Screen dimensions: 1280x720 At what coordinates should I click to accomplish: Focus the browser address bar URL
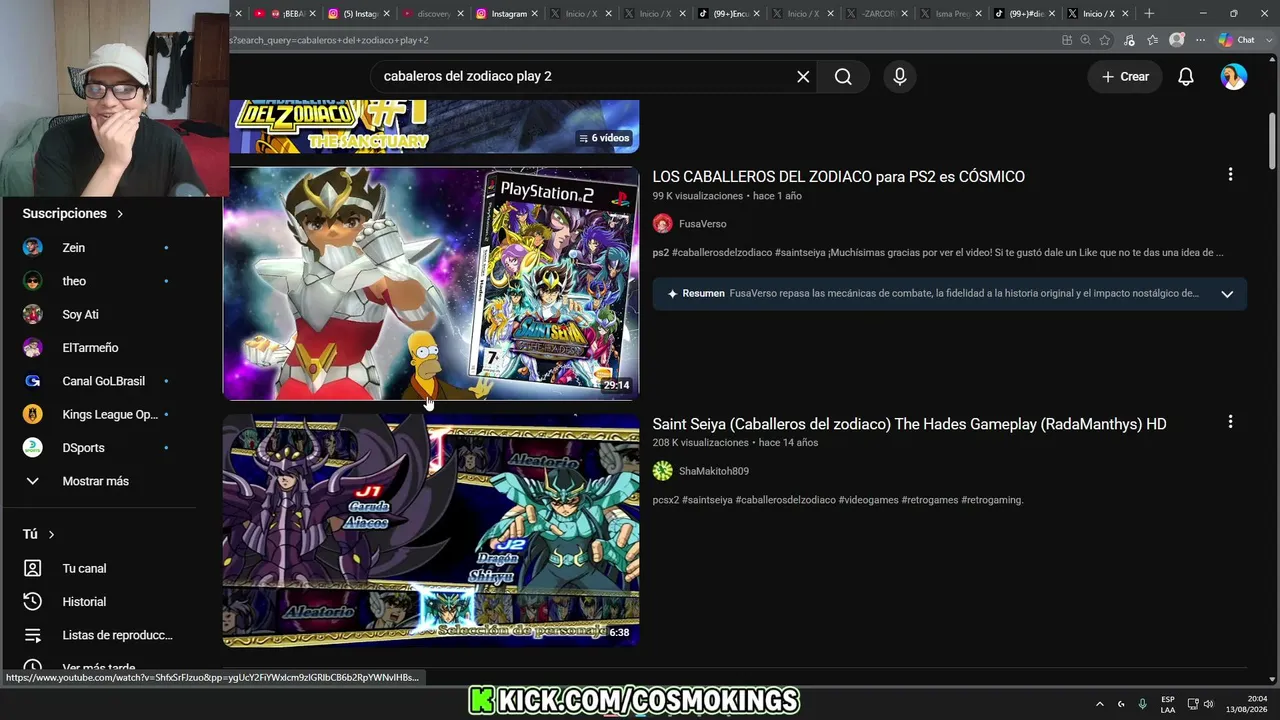coord(640,40)
